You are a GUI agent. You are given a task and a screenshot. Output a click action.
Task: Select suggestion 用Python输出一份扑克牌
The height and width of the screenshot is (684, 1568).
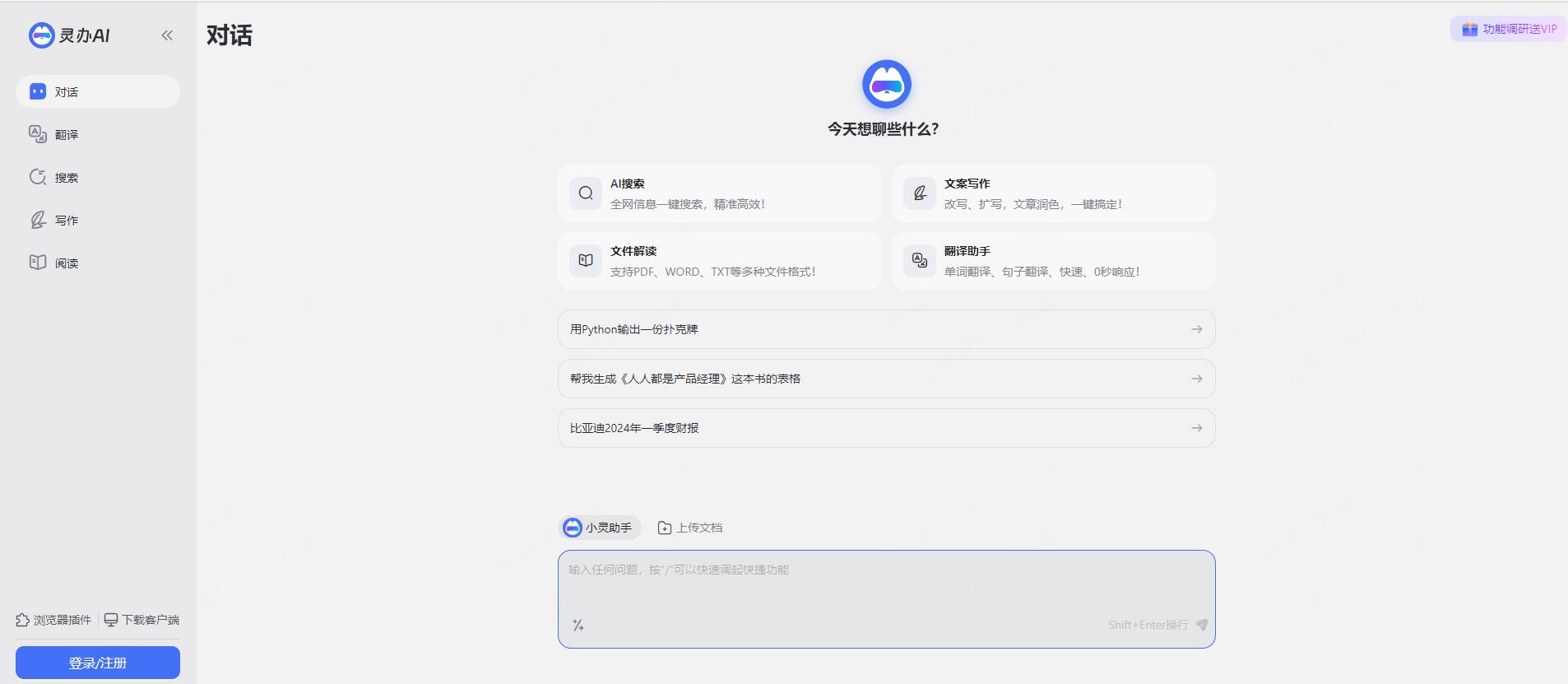coord(887,329)
